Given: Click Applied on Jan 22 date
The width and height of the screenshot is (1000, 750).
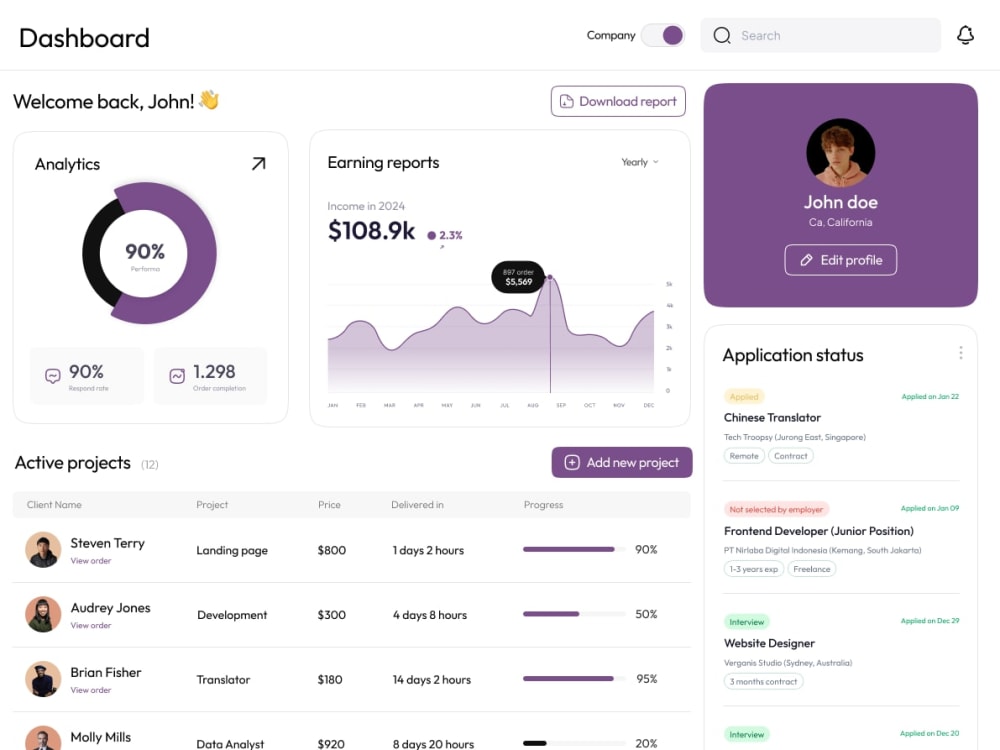Looking at the screenshot, I should click(930, 397).
